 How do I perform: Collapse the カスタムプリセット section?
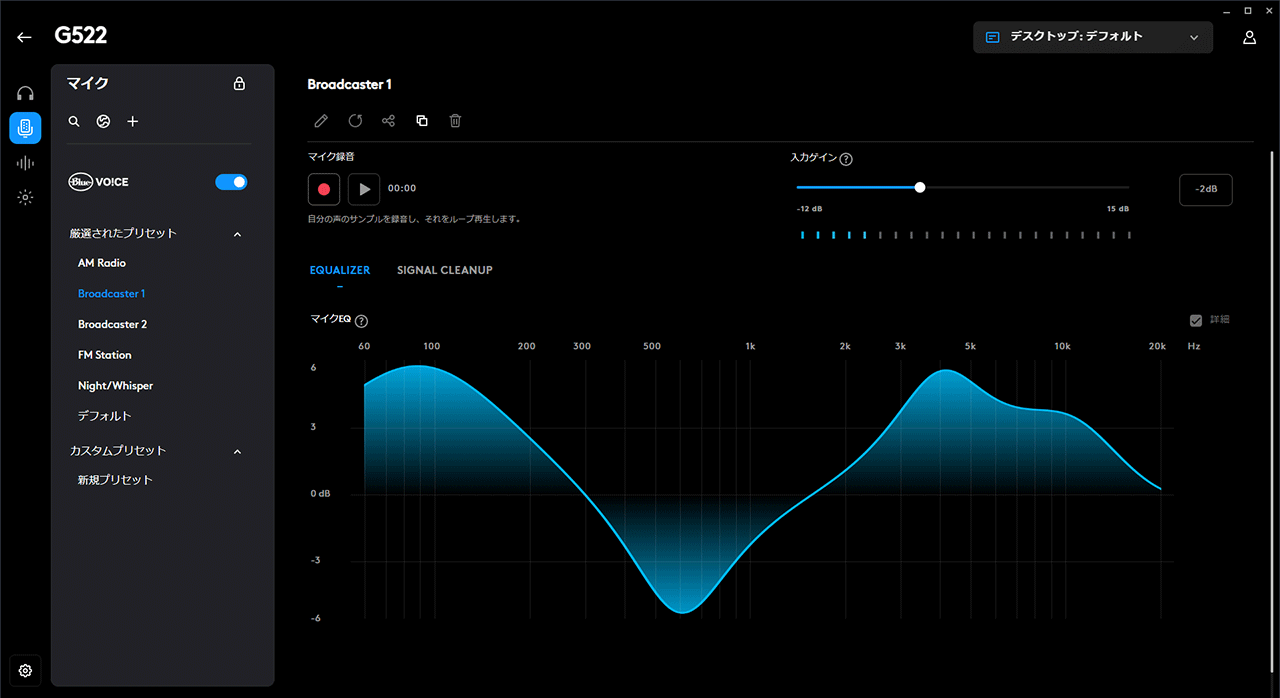[x=237, y=452]
